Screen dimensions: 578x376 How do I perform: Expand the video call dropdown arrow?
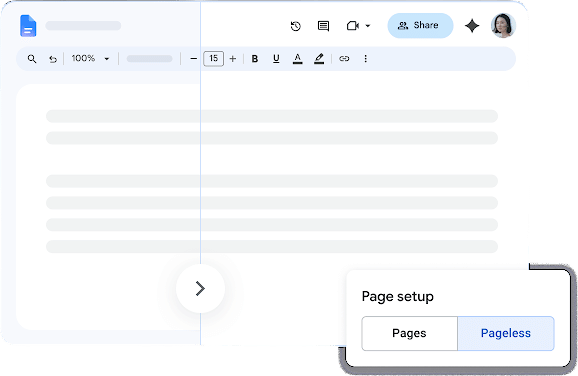click(368, 26)
